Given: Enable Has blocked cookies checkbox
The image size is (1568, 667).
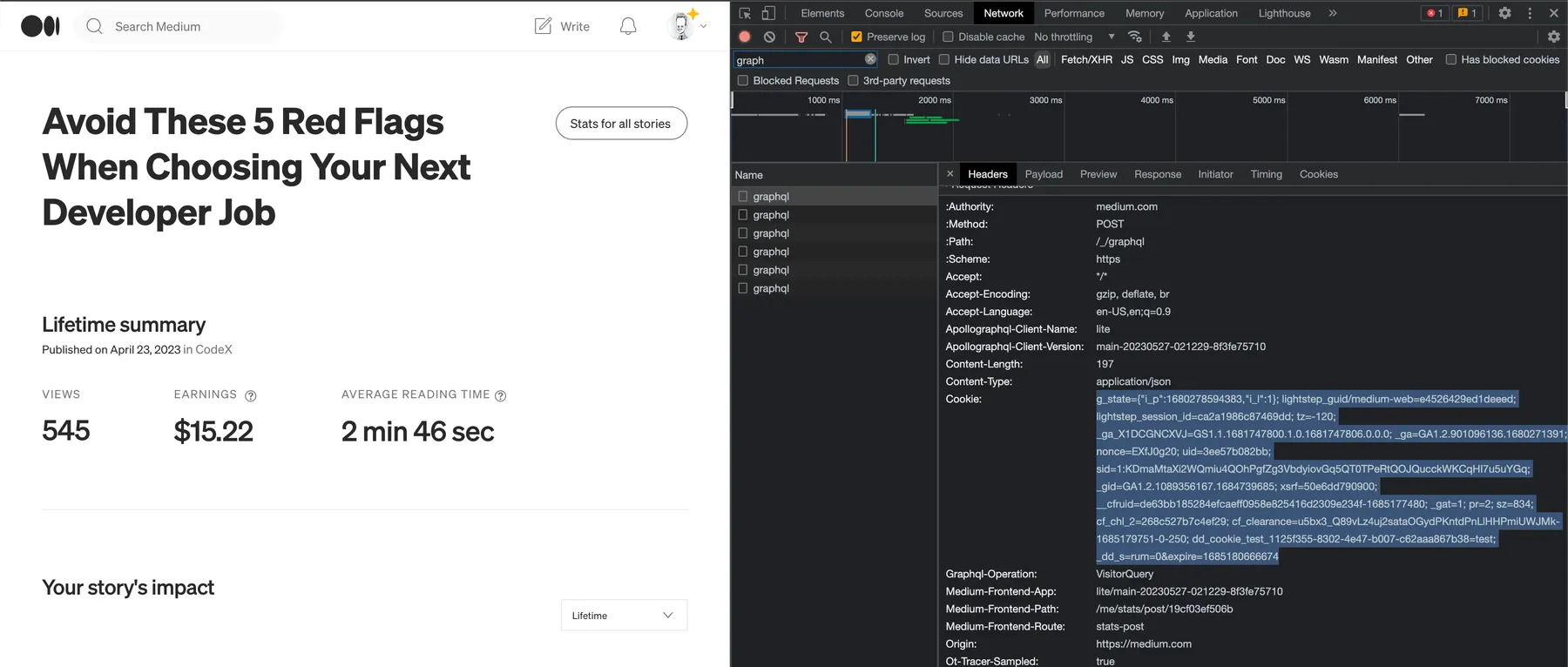Looking at the screenshot, I should tap(1450, 59).
